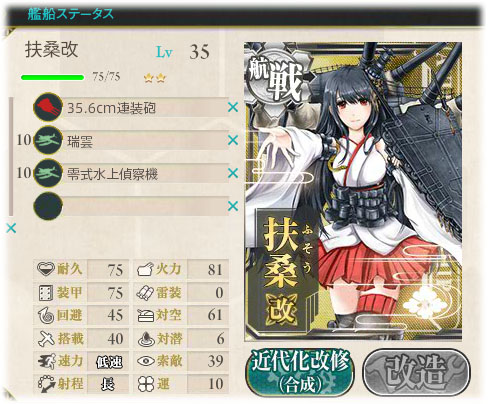Click the remove-all X below equipment slots
This screenshot has height=404, width=488.
pyautogui.click(x=11, y=228)
